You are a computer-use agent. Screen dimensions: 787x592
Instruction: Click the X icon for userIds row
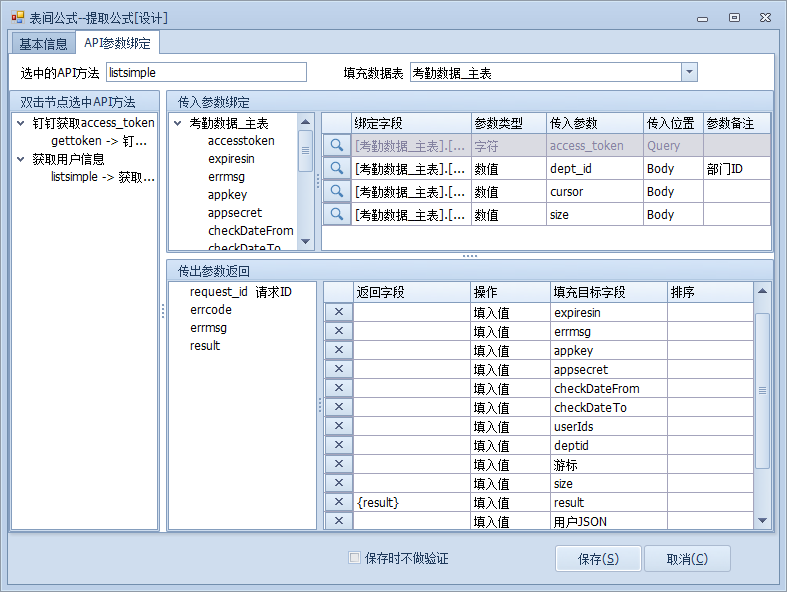click(x=338, y=427)
